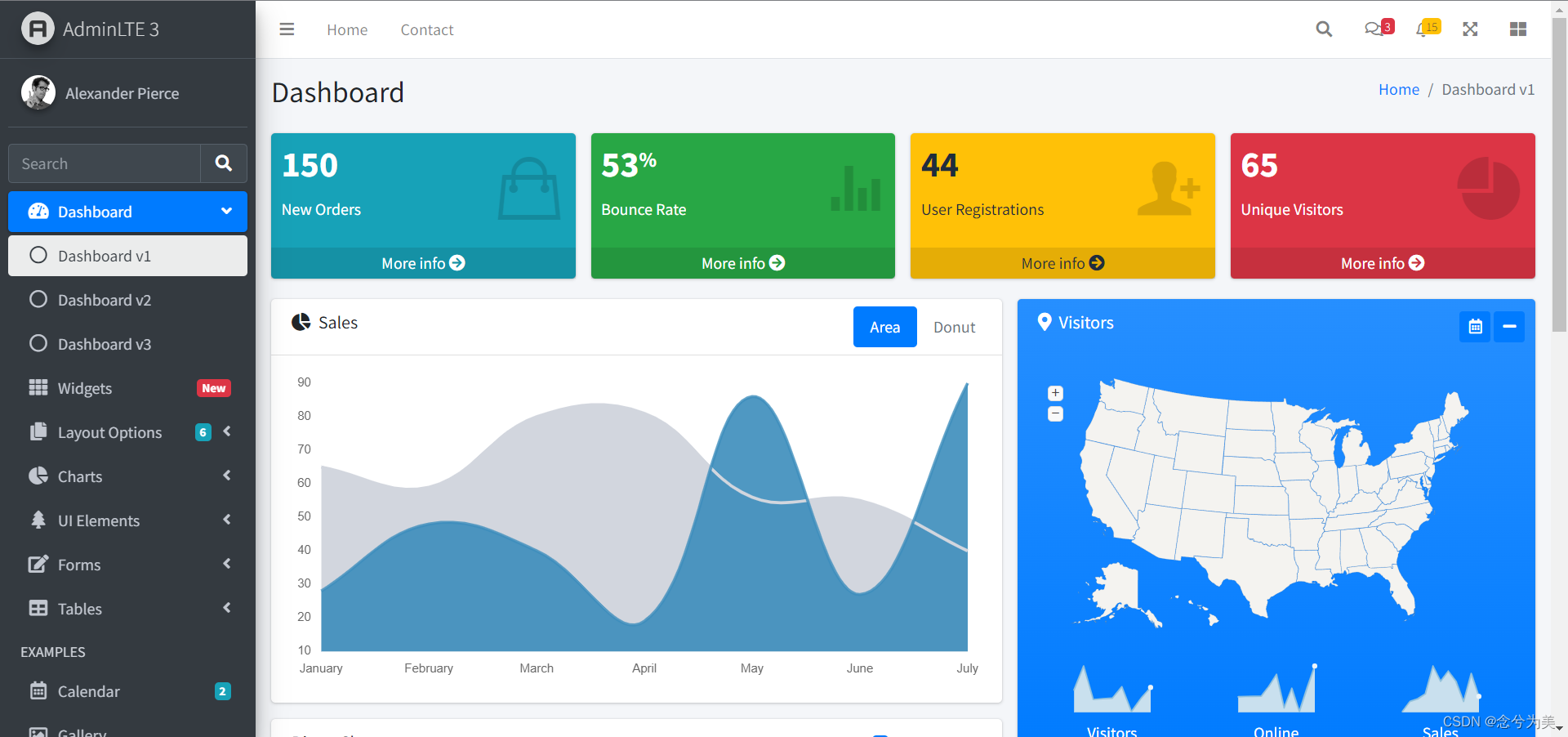This screenshot has width=1568, height=737.
Task: Click More info on User Registrations card
Action: tap(1062, 263)
